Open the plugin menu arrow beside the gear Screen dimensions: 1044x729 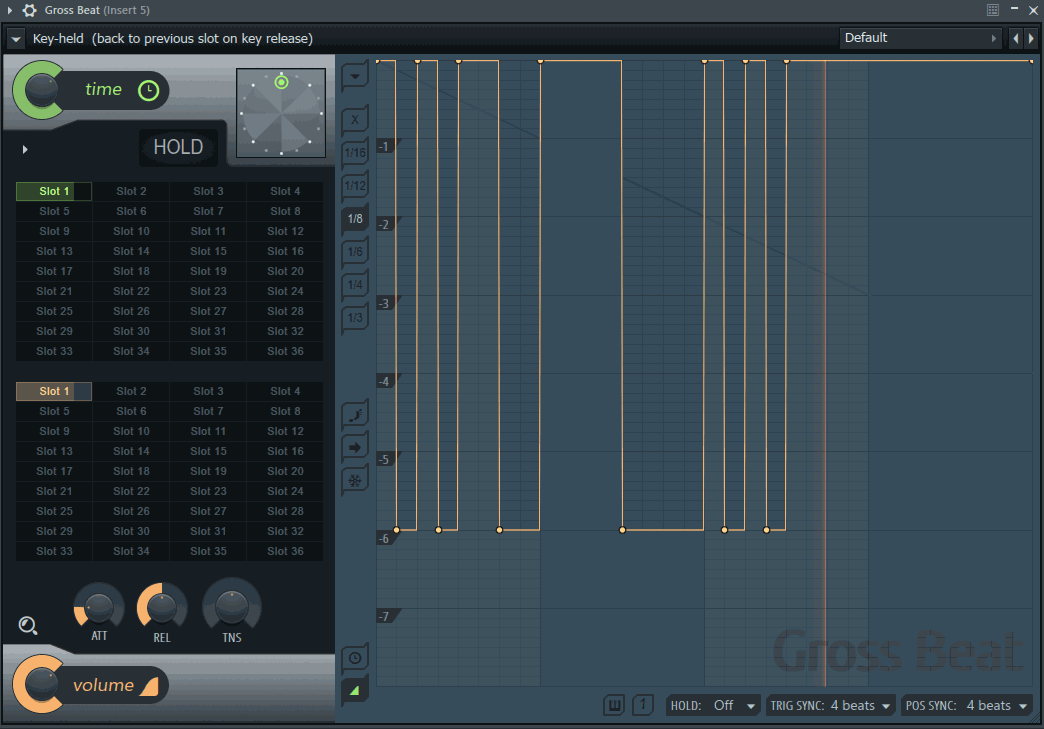pyautogui.click(x=9, y=10)
